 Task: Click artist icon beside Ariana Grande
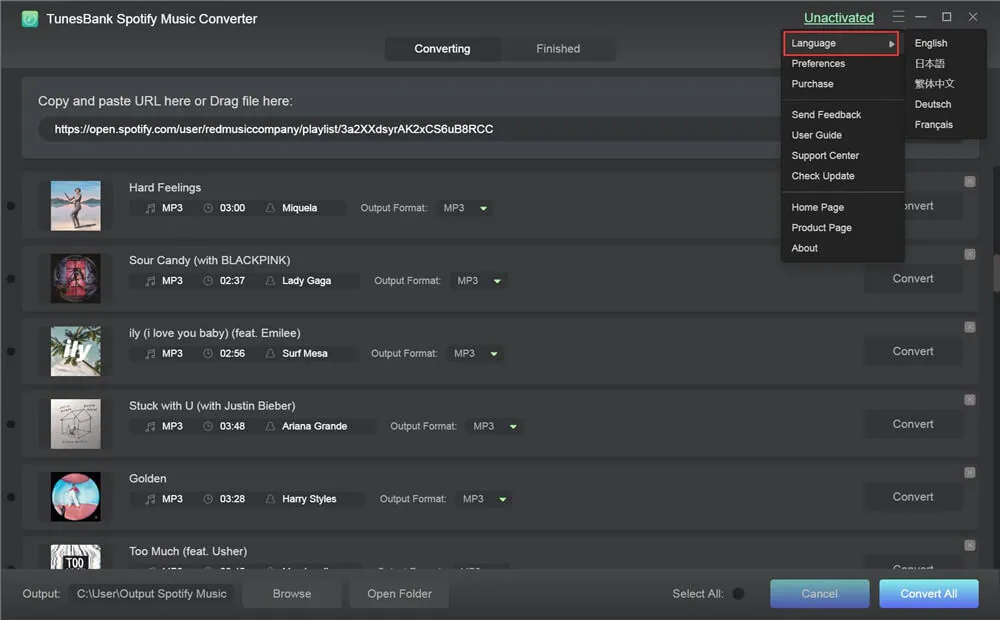pyautogui.click(x=270, y=426)
